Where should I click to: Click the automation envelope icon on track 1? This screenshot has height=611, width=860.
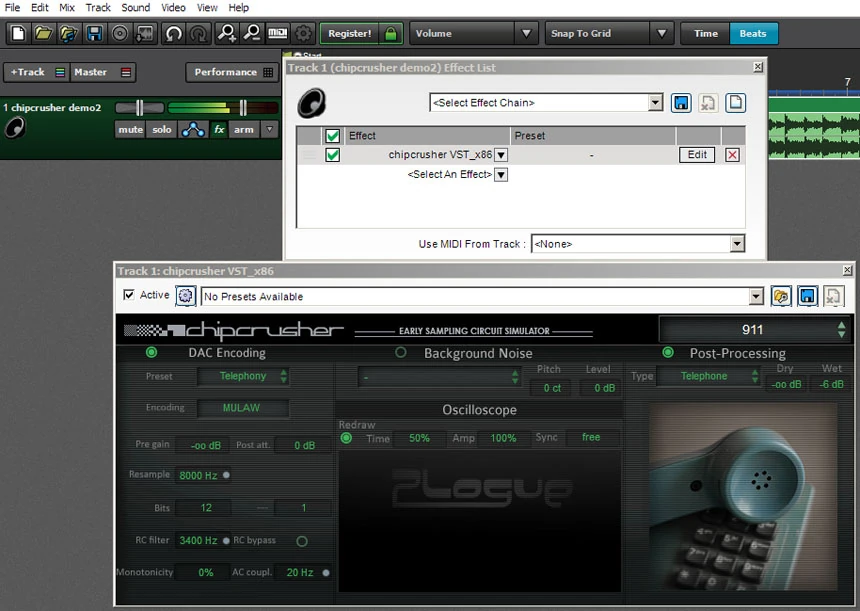(193, 129)
